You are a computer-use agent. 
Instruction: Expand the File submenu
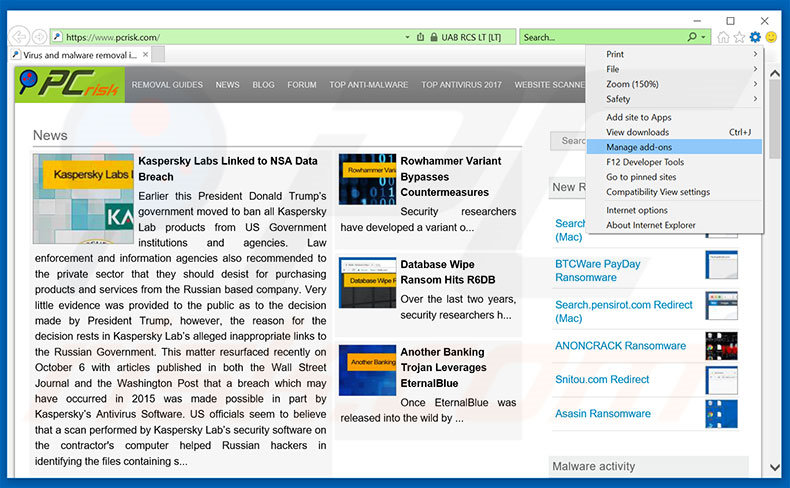(675, 69)
